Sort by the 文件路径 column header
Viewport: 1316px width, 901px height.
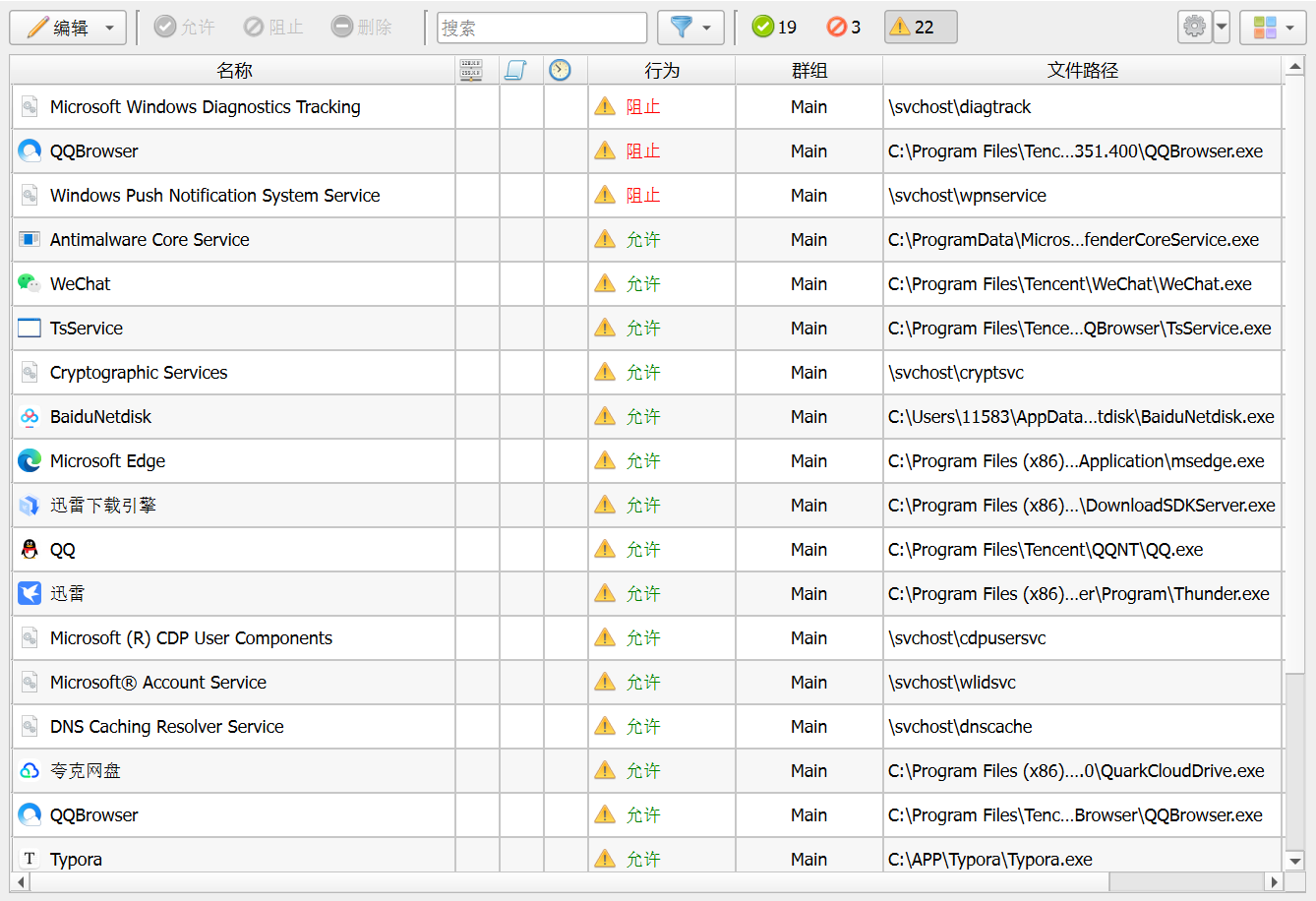click(x=1083, y=70)
